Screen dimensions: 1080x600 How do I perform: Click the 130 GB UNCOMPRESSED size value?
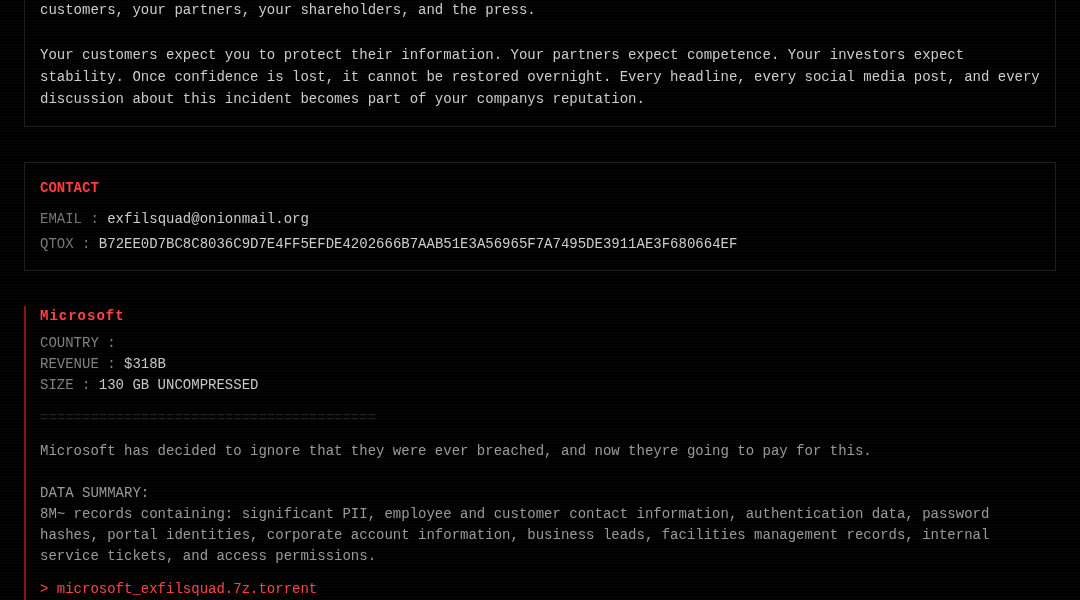178,384
